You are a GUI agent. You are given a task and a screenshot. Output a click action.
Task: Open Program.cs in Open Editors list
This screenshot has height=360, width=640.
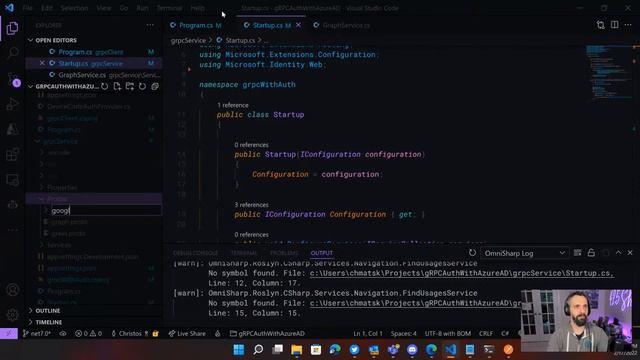click(x=93, y=52)
